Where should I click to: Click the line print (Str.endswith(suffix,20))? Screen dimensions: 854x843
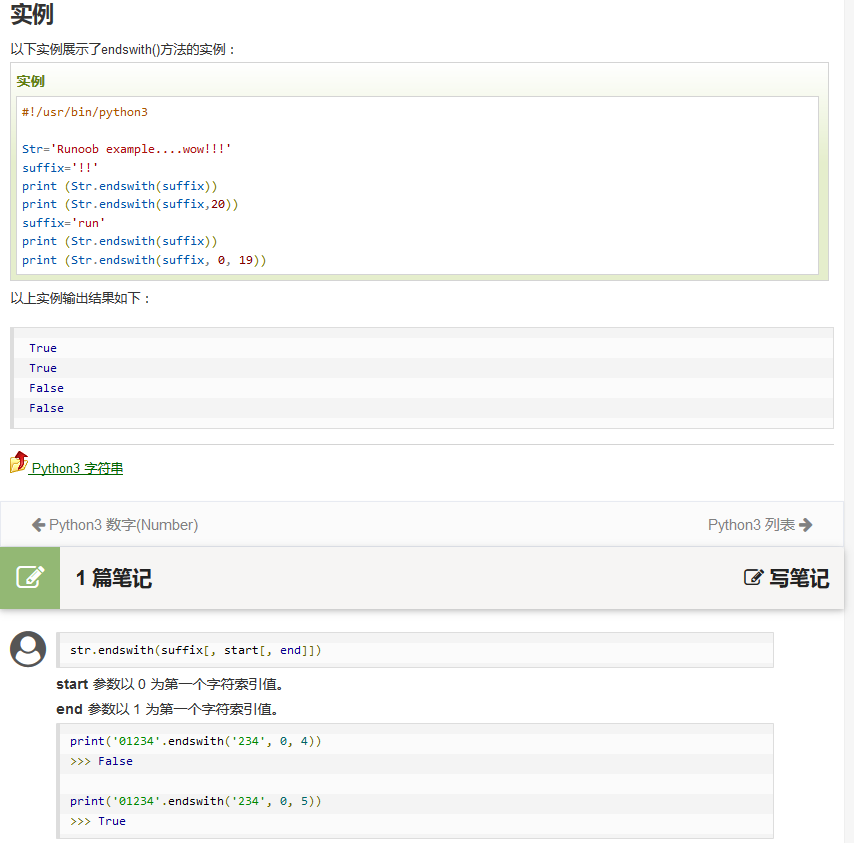(130, 204)
